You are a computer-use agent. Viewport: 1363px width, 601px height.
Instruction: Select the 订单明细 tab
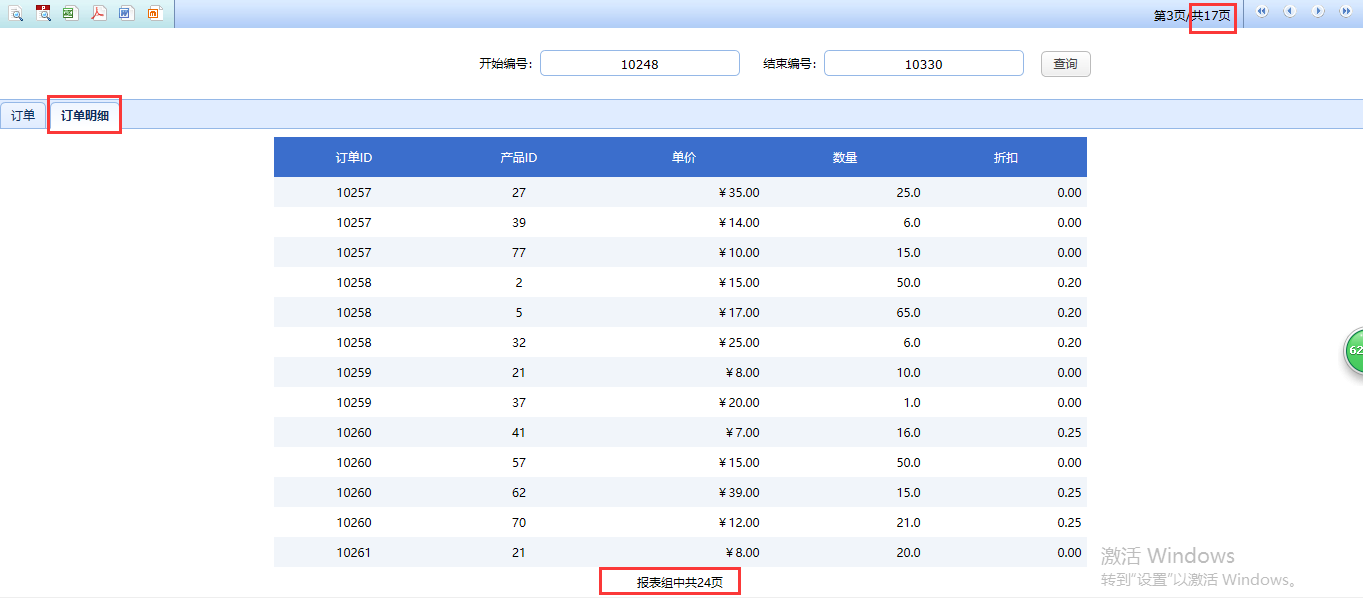85,116
